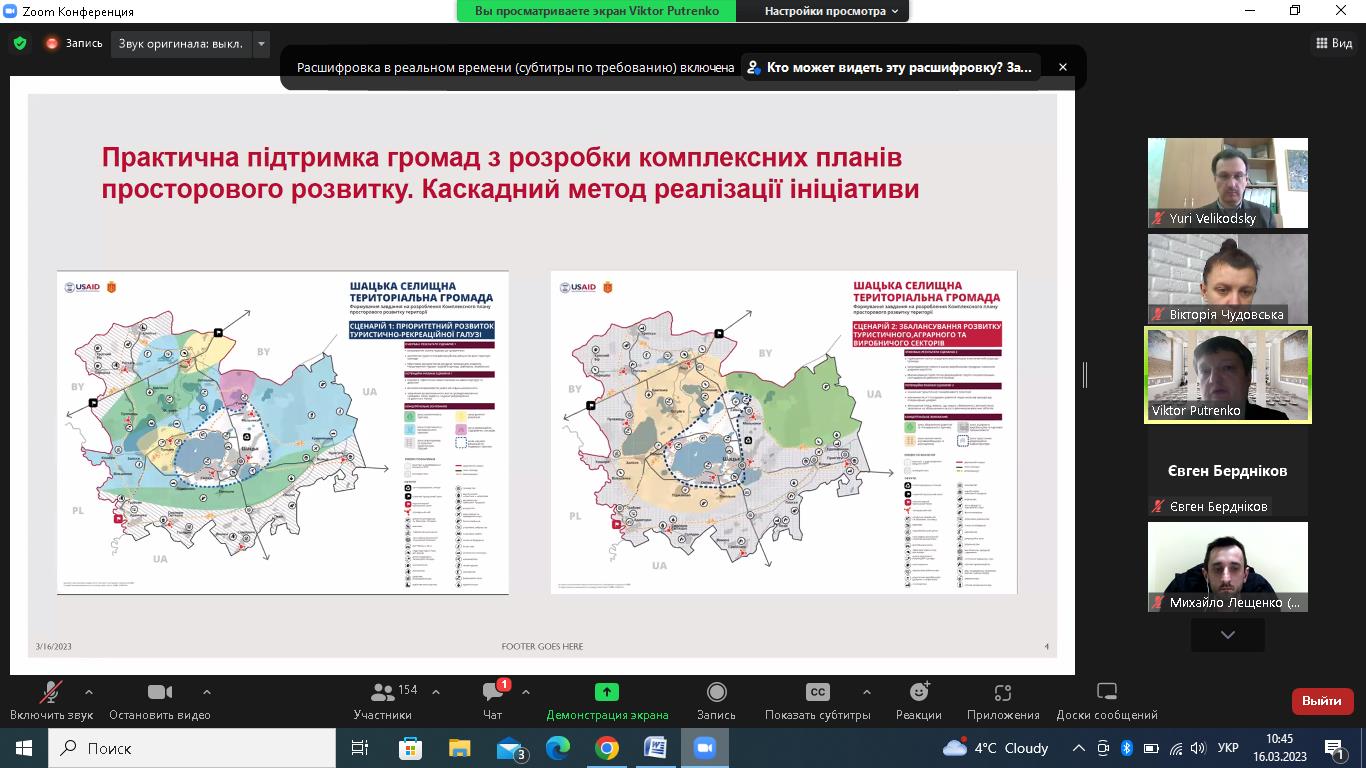The width and height of the screenshot is (1366, 768).
Task: Open the original sound dropdown arrow
Action: (x=261, y=44)
